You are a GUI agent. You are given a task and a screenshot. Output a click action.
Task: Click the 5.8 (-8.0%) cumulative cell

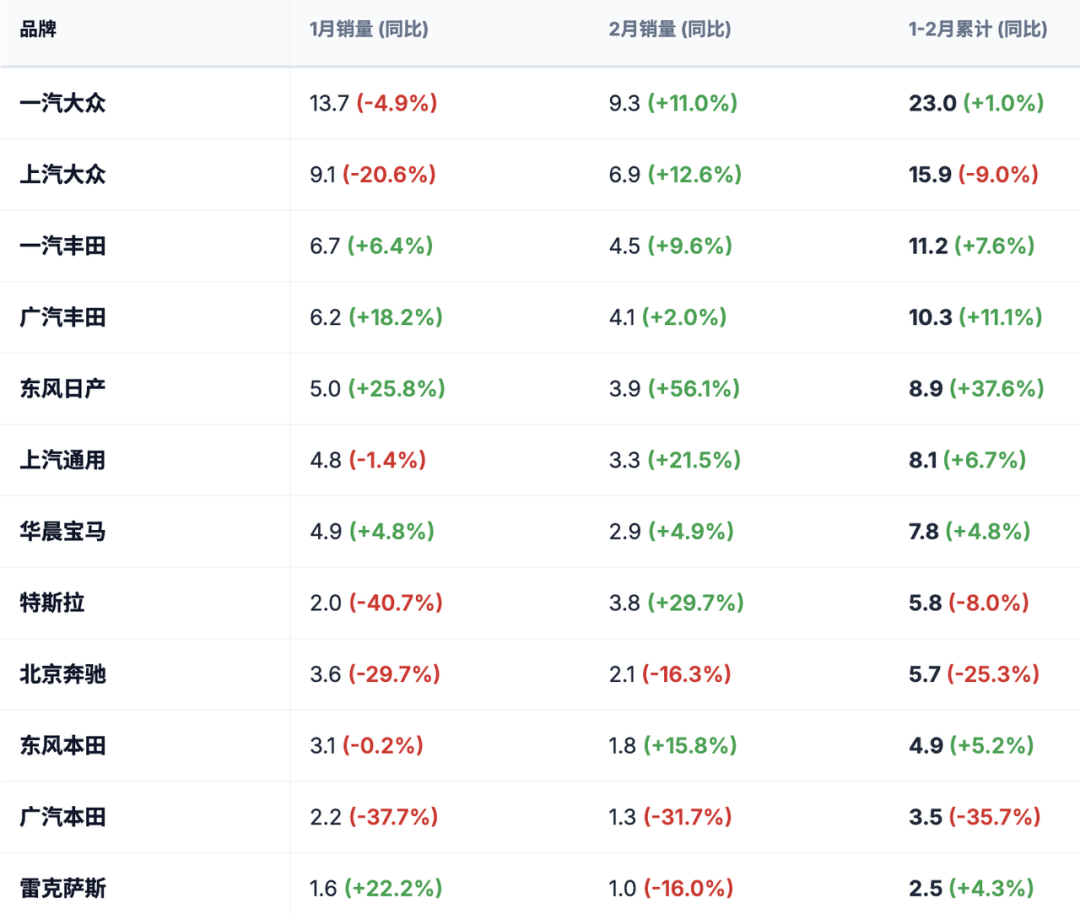coord(968,603)
